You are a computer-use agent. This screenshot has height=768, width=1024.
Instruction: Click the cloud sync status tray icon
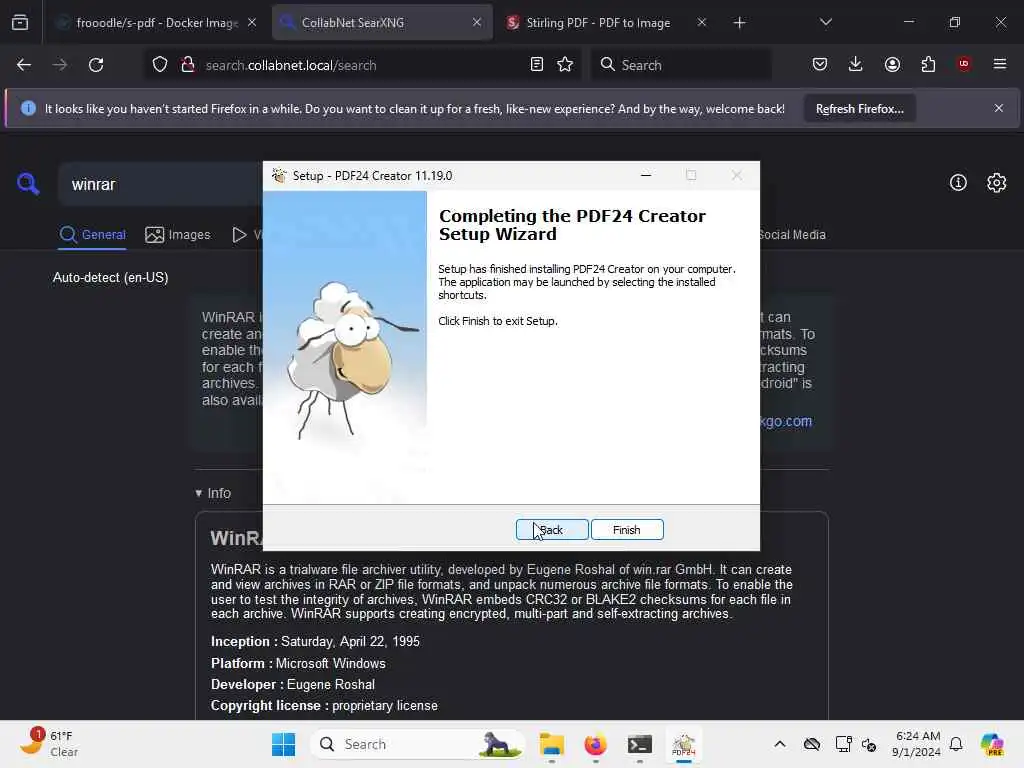click(x=812, y=744)
